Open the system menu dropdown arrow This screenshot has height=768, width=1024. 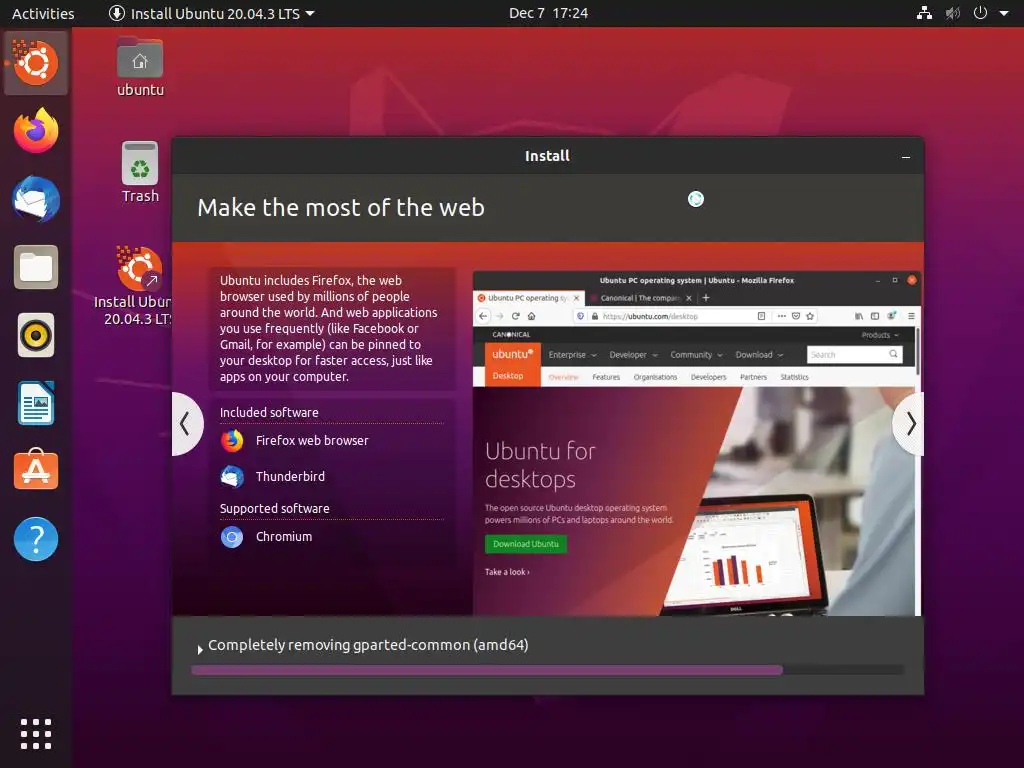[1004, 13]
